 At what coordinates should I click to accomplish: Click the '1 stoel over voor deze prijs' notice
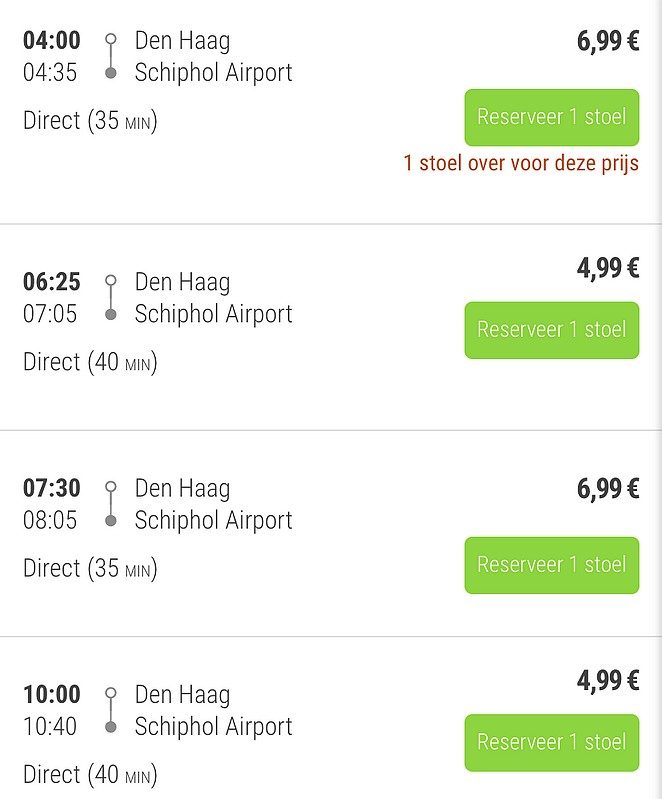[521, 163]
